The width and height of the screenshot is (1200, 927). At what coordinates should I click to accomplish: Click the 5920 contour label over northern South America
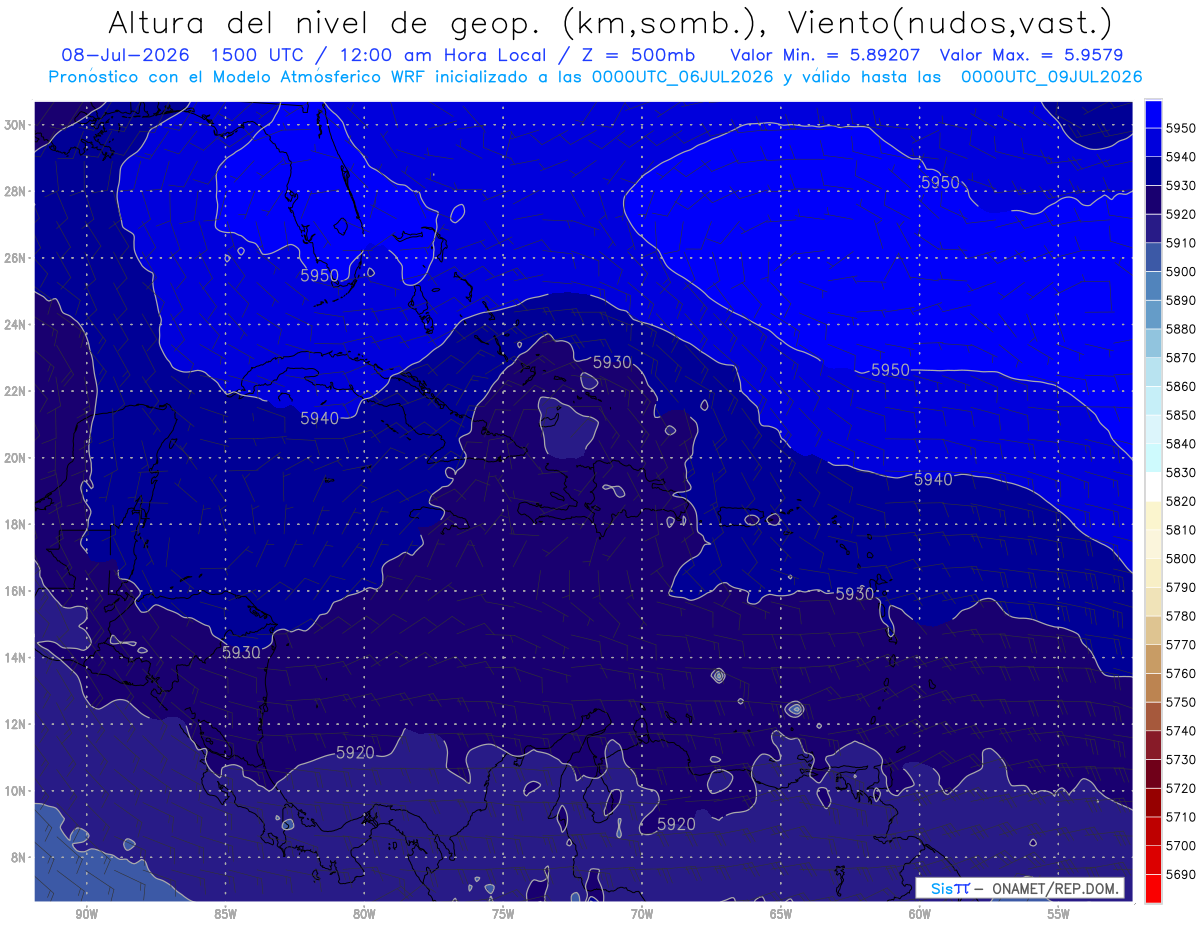point(675,824)
